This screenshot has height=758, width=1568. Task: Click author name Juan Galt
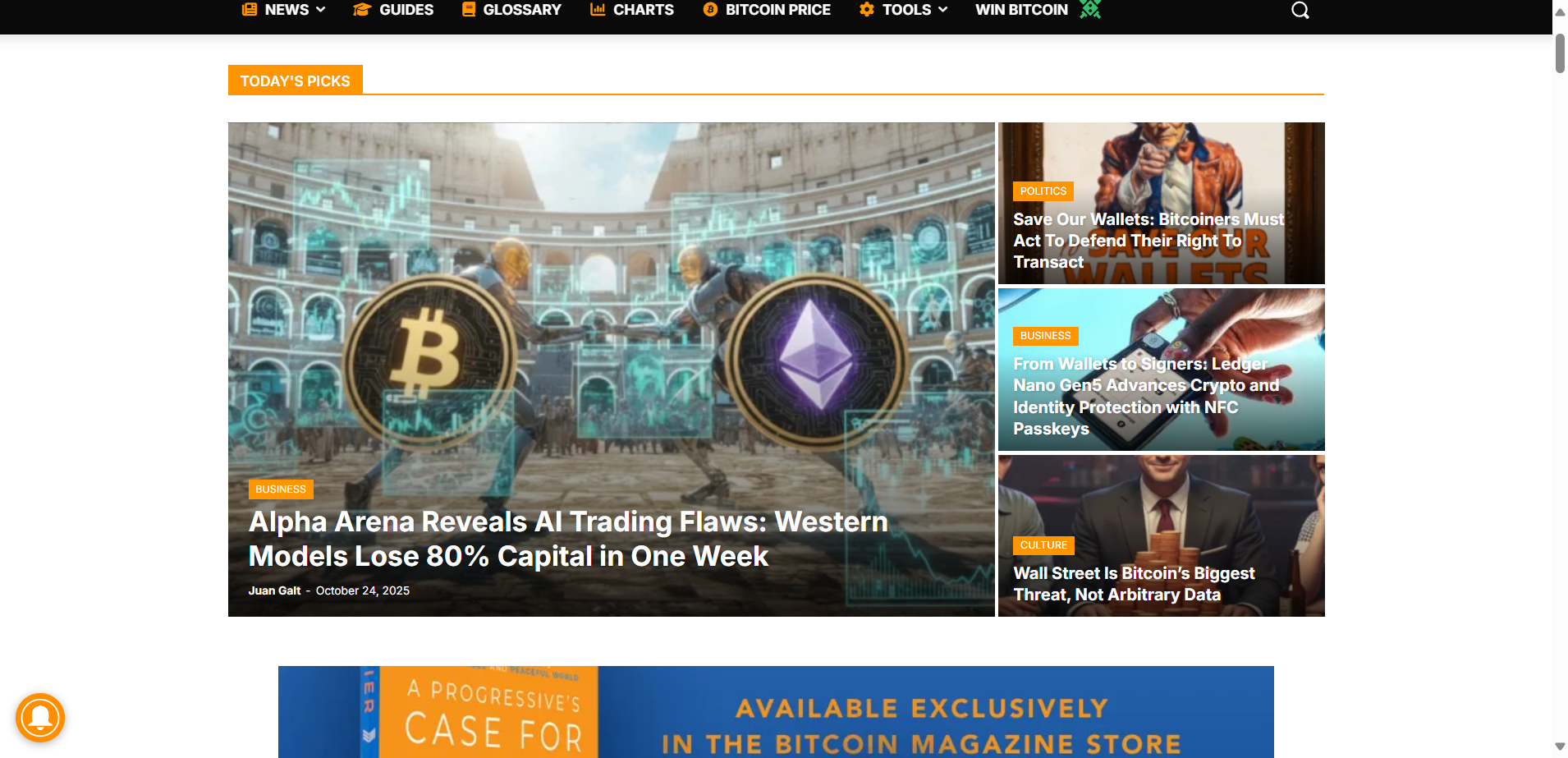pos(274,590)
